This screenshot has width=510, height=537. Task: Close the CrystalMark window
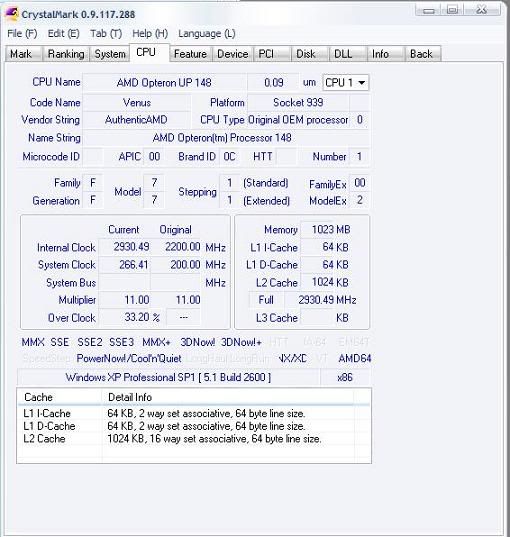pyautogui.click(x=482, y=10)
